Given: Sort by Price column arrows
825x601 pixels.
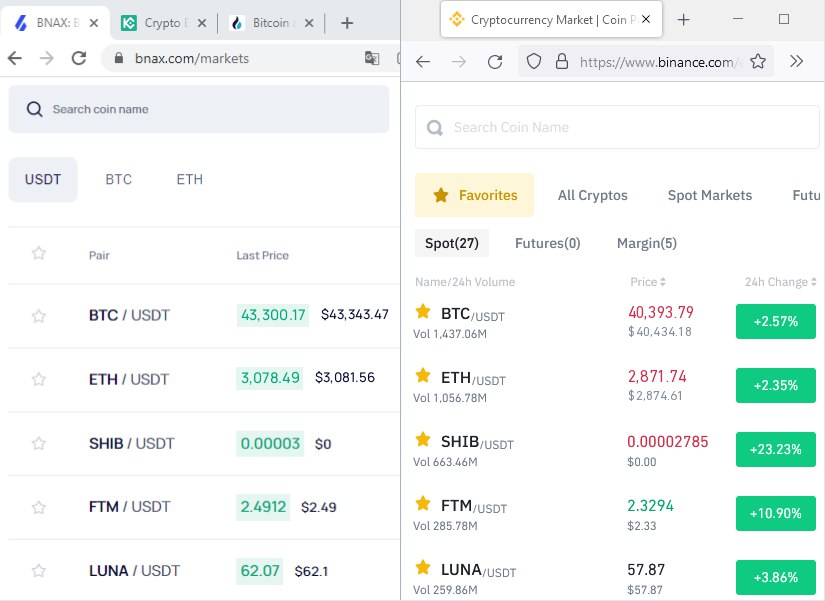Looking at the screenshot, I should click(x=663, y=282).
